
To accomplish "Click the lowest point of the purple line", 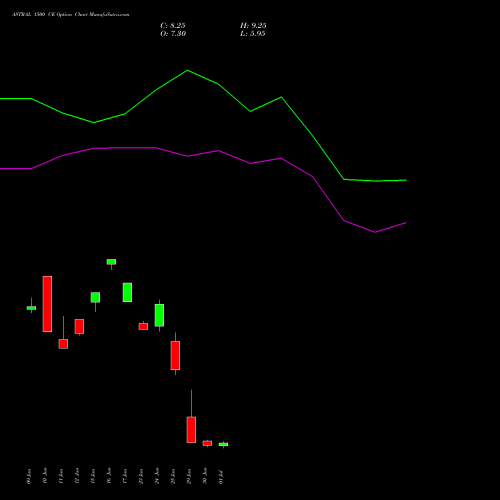I will click(x=375, y=232).
